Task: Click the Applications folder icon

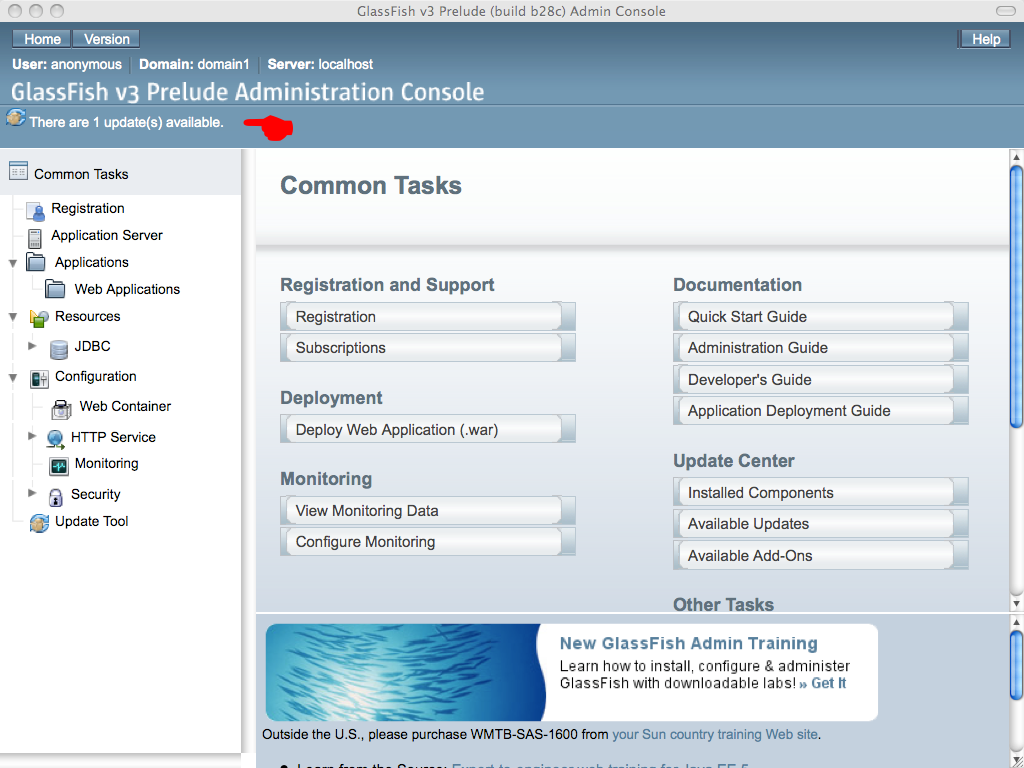Action: [36, 262]
